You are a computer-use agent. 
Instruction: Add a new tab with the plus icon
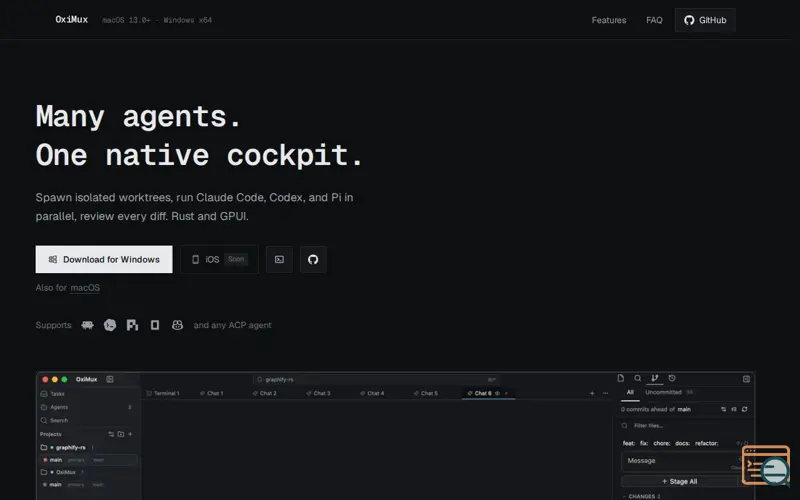pyautogui.click(x=592, y=393)
